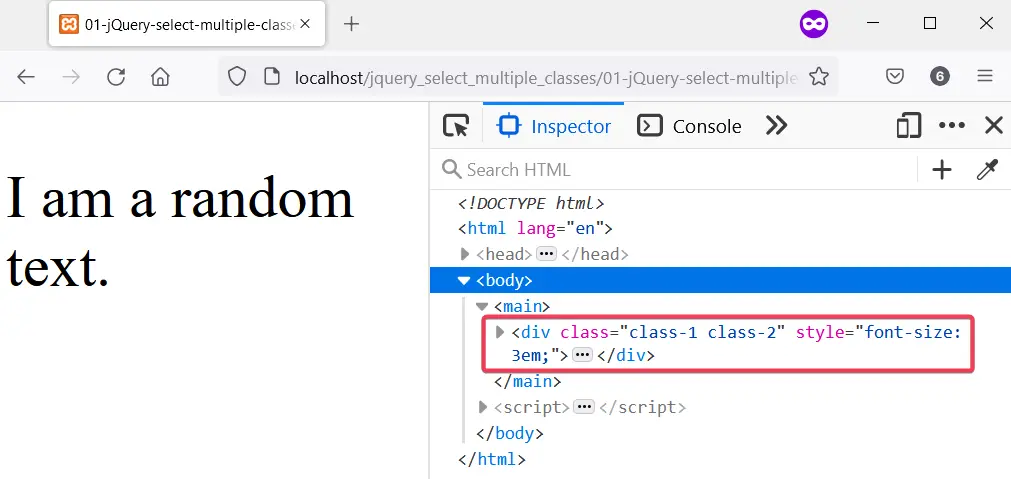Bookmark this page with the star
1011x479 pixels.
click(x=819, y=77)
